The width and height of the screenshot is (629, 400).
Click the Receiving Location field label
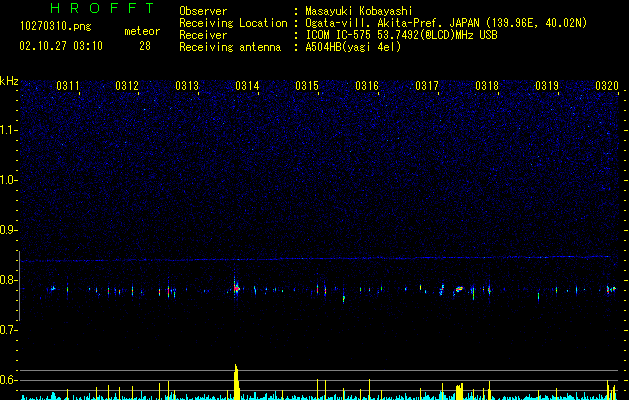tap(233, 23)
